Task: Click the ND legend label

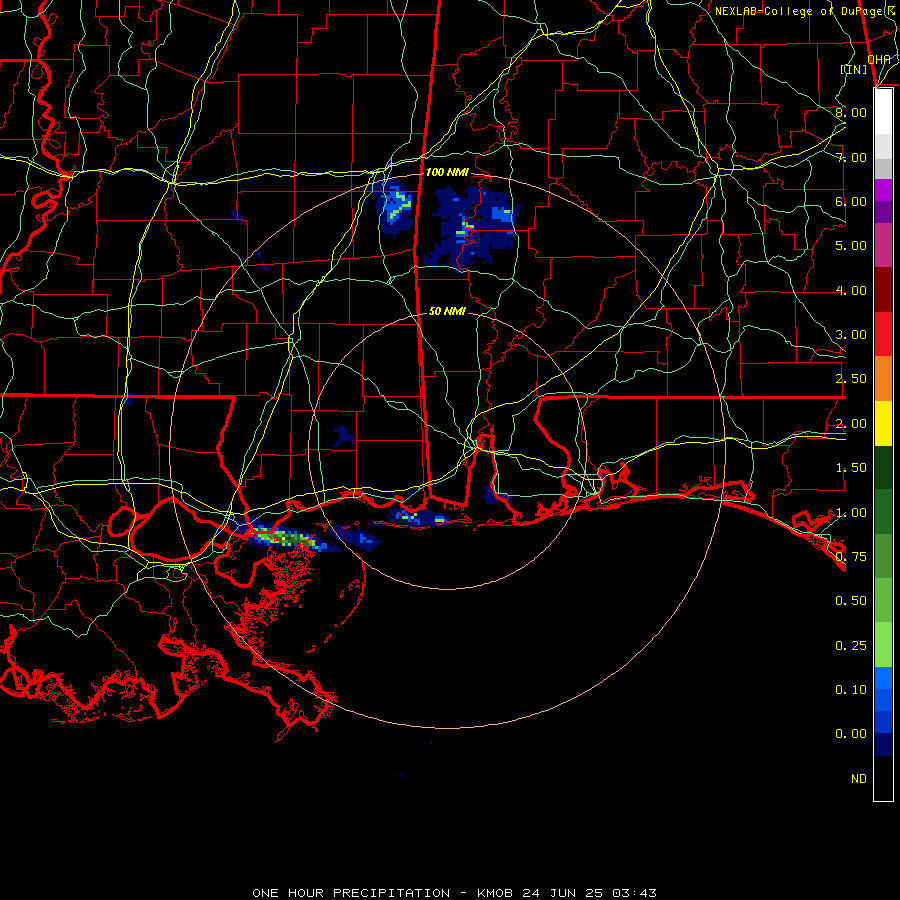Action: click(x=859, y=779)
